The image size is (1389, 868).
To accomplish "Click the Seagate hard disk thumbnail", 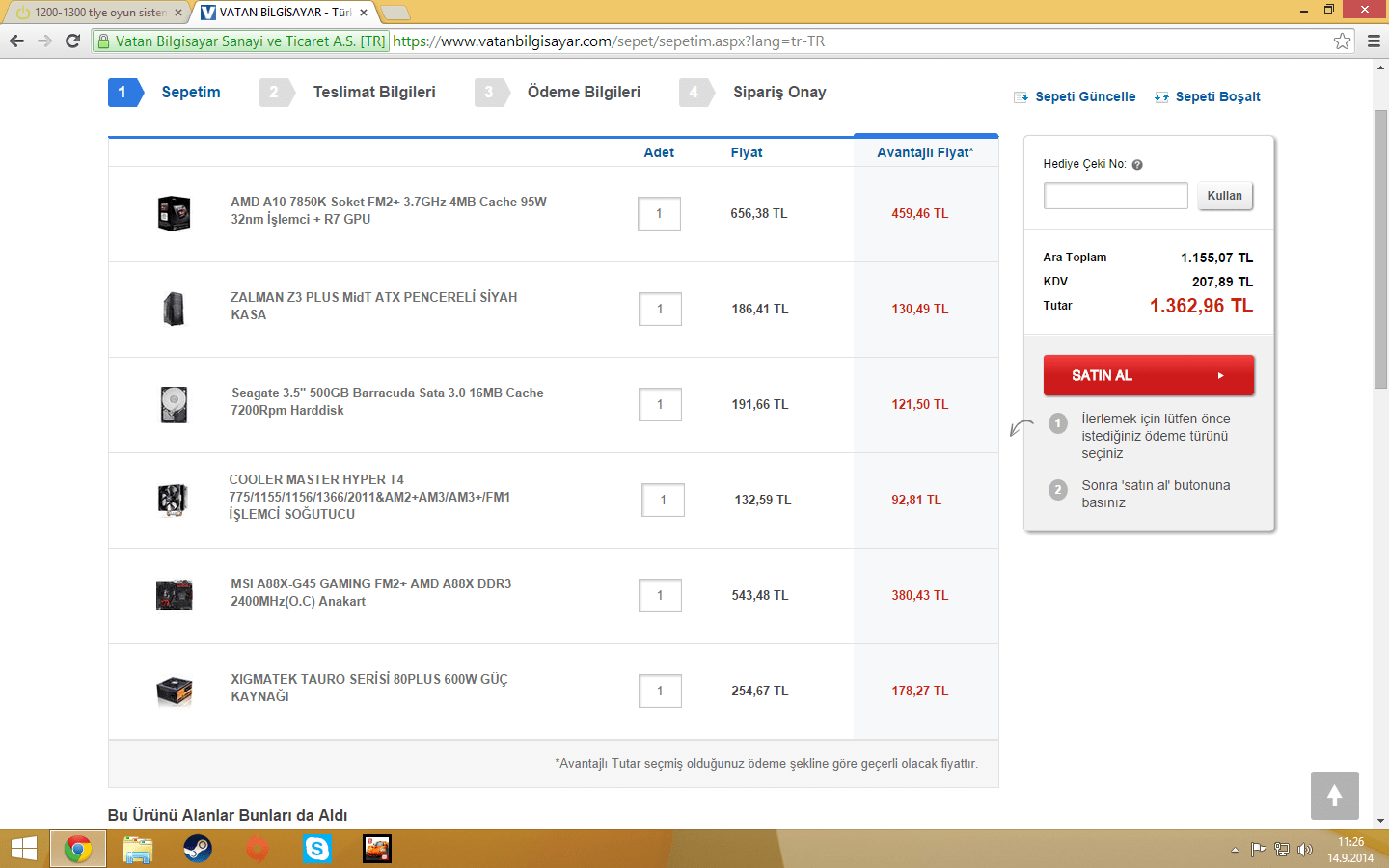I will click(x=175, y=404).
